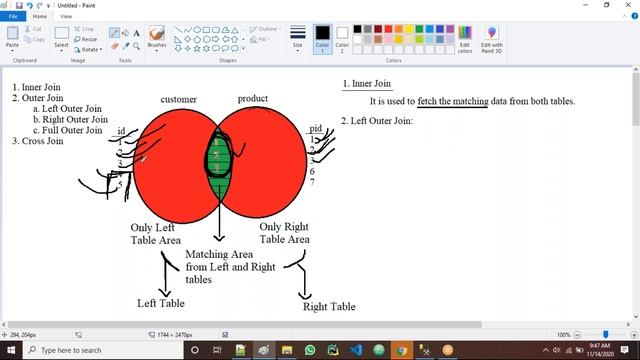This screenshot has width=640, height=360.
Task: Pick the purple color swatch
Action: pyautogui.click(x=450, y=29)
